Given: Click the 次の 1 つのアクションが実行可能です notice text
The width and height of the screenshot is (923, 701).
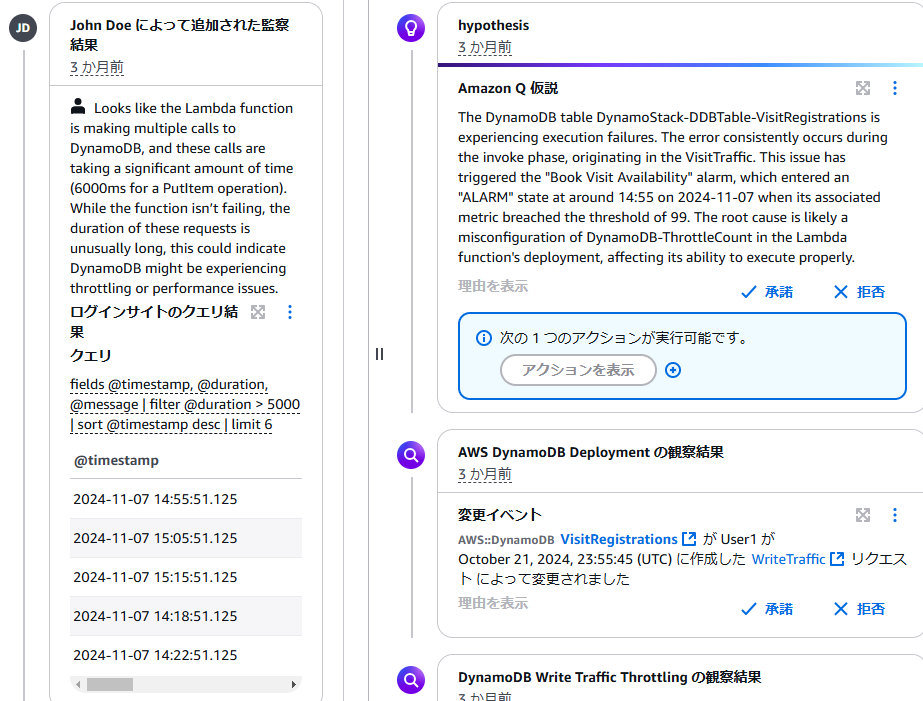Looking at the screenshot, I should [x=624, y=338].
